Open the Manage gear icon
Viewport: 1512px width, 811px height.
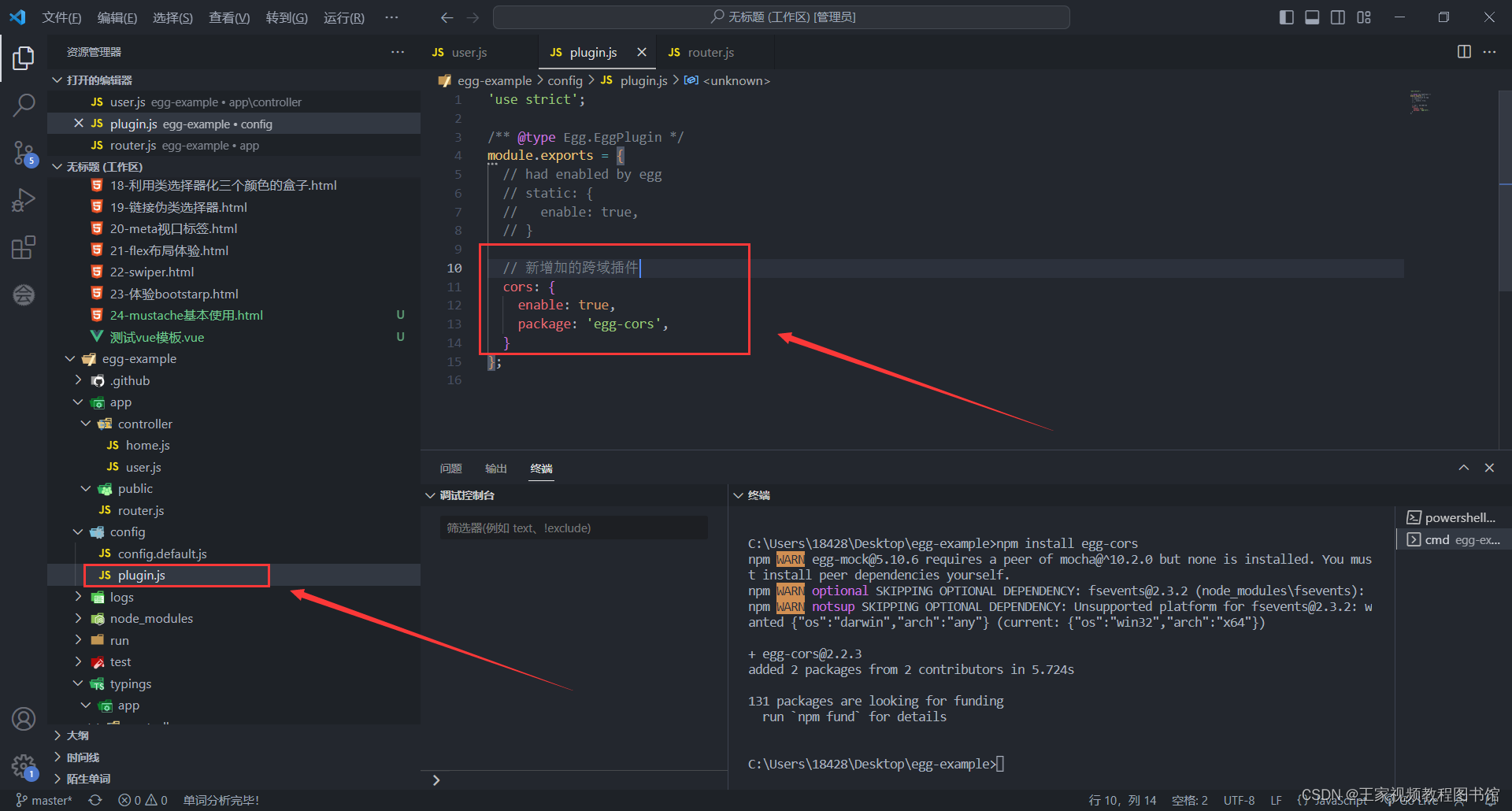tap(24, 766)
